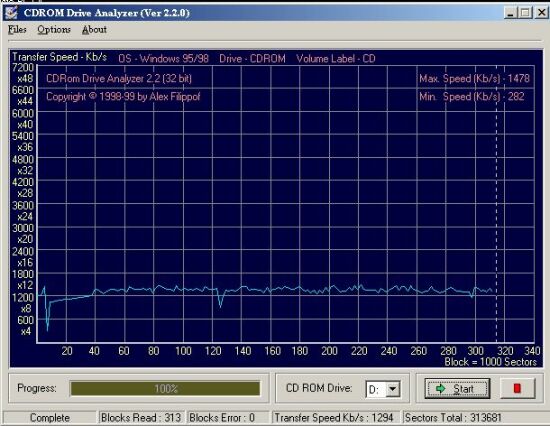Open the Options menu
550x426 pixels.
pyautogui.click(x=54, y=29)
